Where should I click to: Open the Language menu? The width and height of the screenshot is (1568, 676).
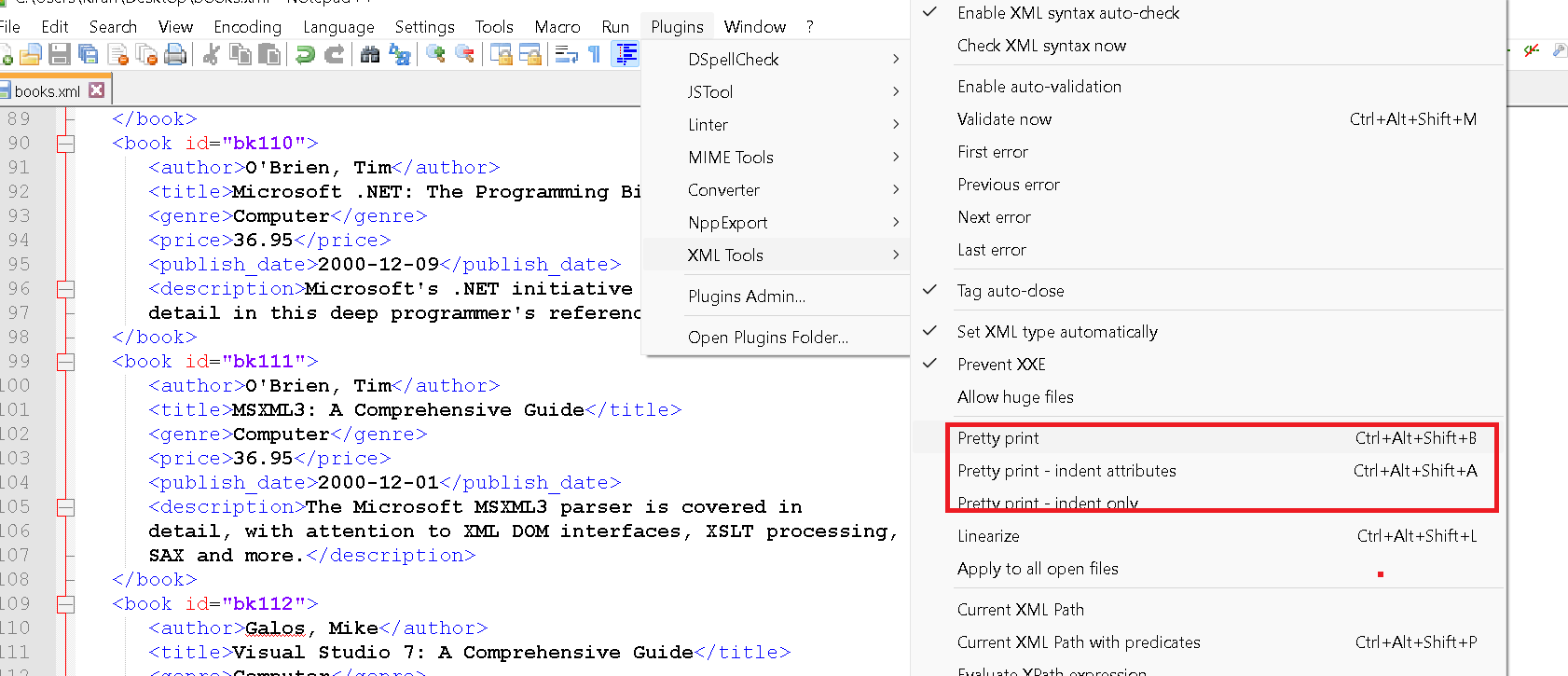click(x=338, y=27)
